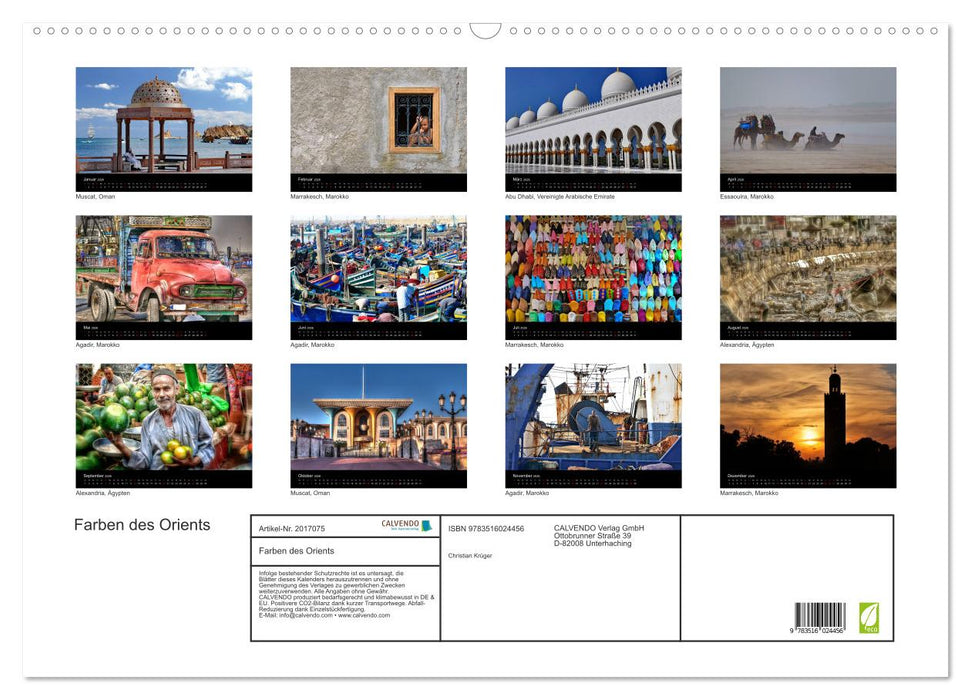Open the November ship image of Agadir
Screen dimensions: 971x700
(592, 424)
